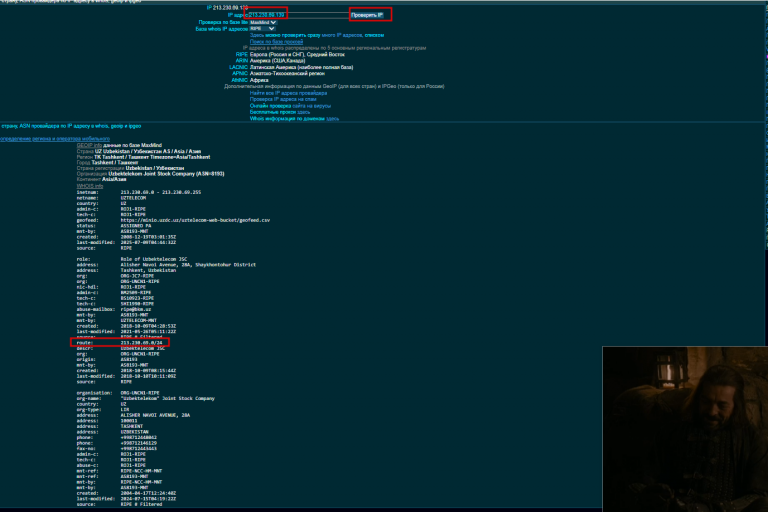Open определение региона и оператора мобильного link

tap(55, 139)
